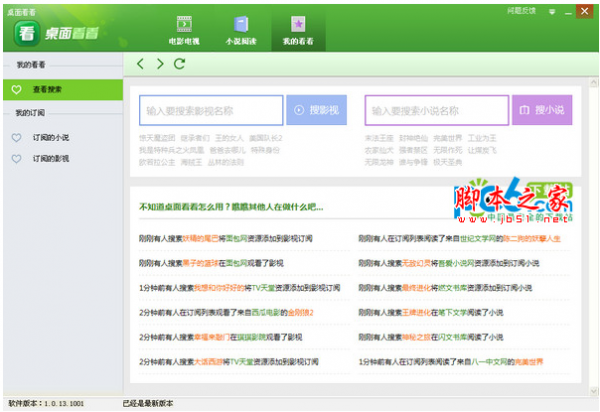Click the 特殊身份 suggestion

265,150
